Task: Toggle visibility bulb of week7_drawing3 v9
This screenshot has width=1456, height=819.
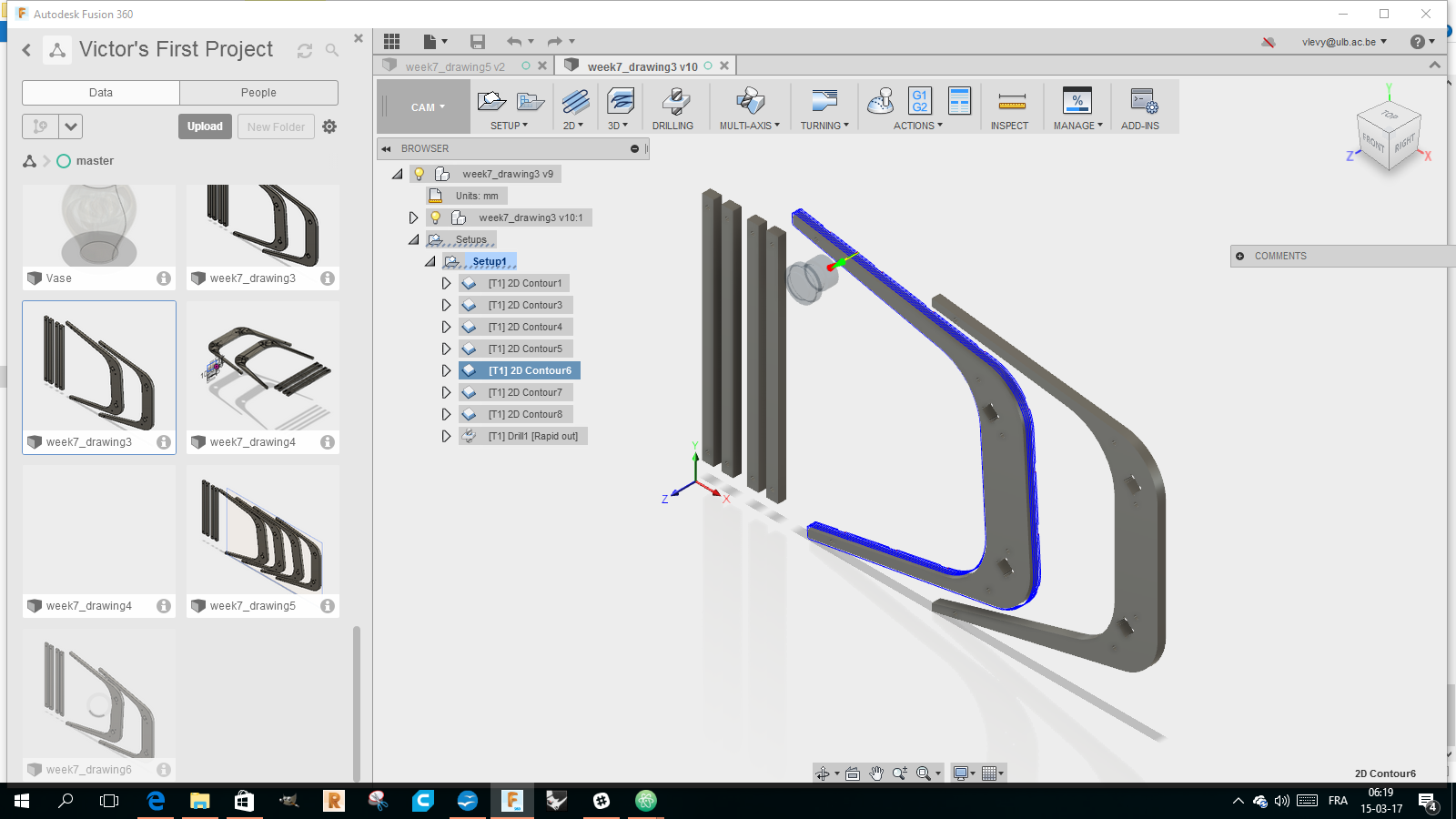Action: [x=420, y=174]
